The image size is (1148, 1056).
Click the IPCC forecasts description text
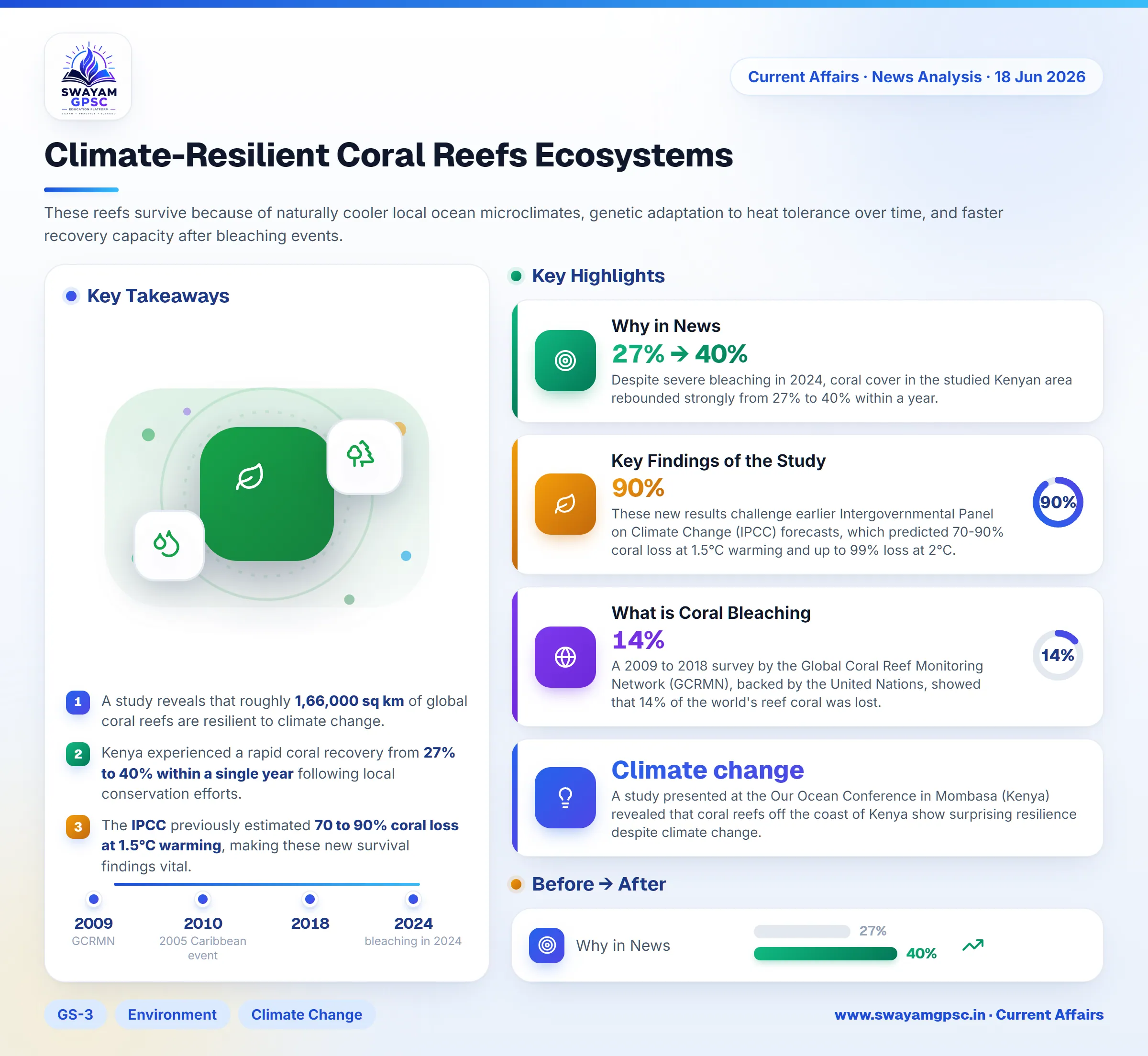[x=807, y=533]
